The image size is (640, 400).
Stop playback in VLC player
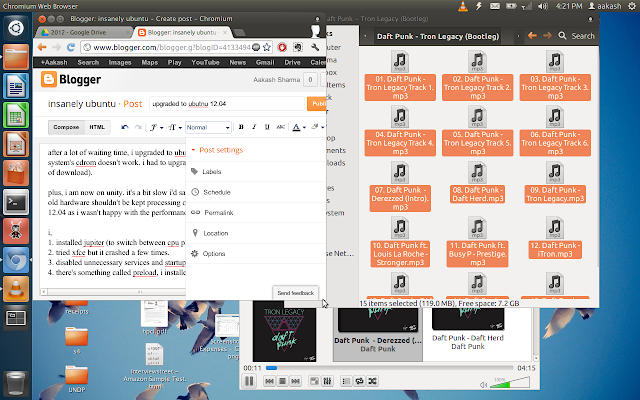click(282, 381)
